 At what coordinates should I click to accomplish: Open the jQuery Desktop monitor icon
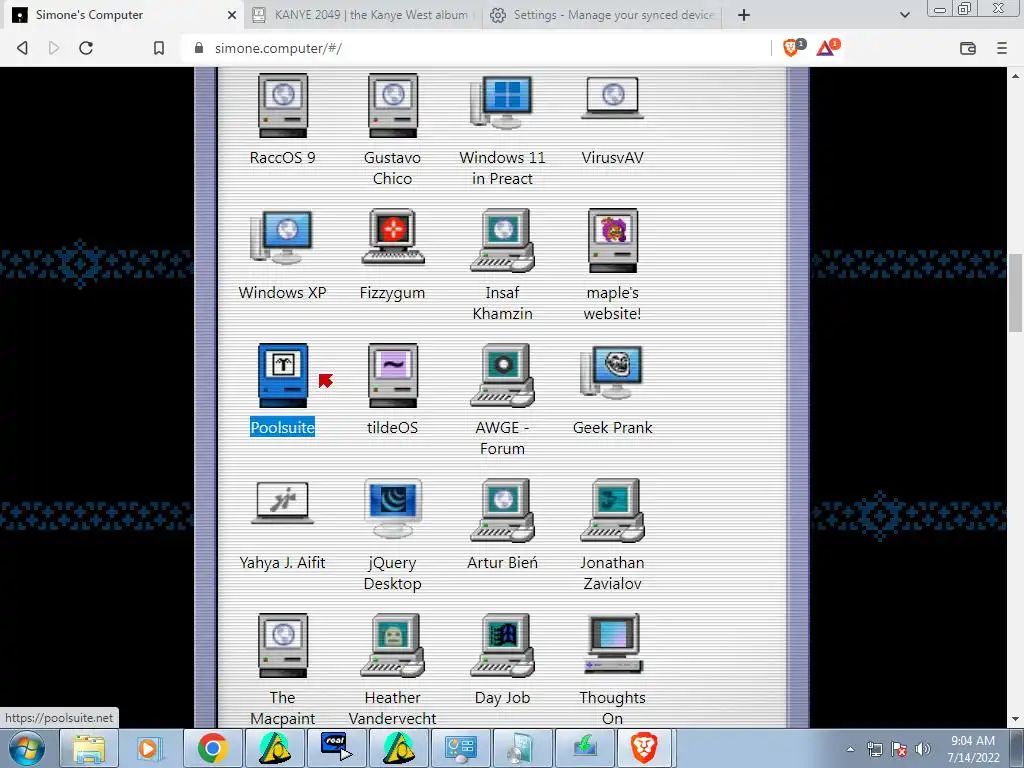point(392,509)
